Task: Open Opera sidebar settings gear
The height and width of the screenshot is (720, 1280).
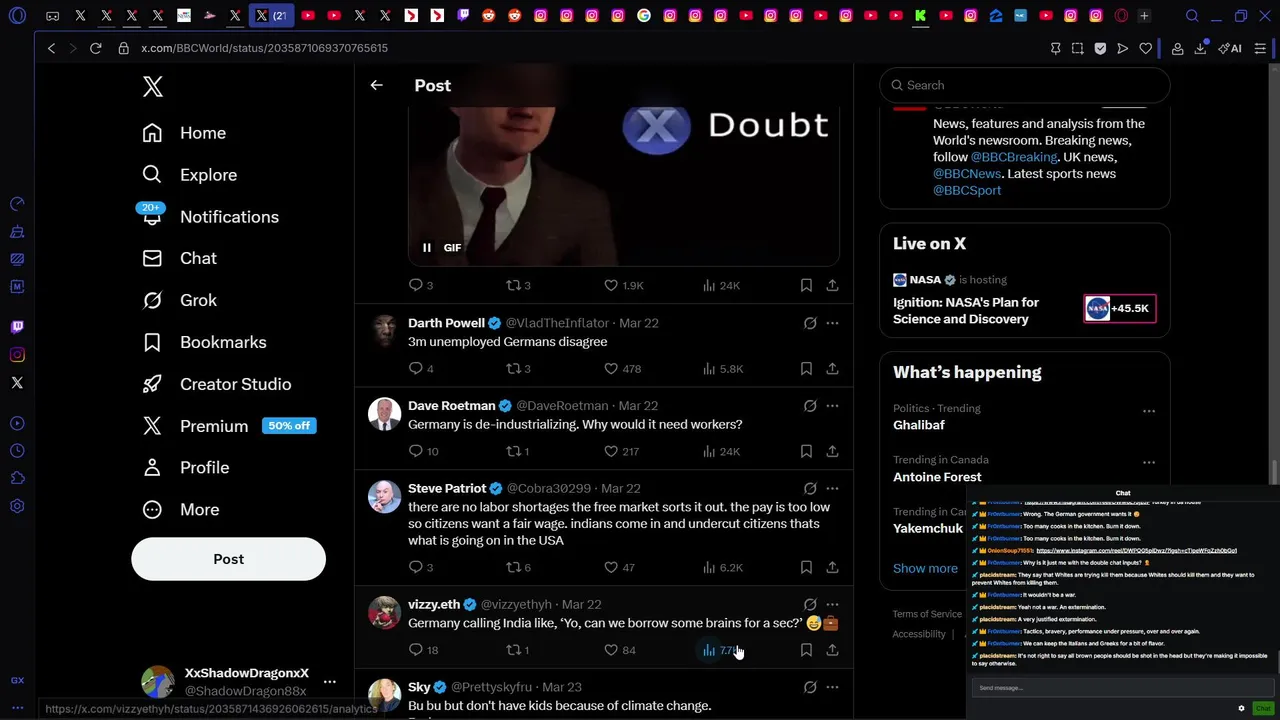Action: click(17, 506)
